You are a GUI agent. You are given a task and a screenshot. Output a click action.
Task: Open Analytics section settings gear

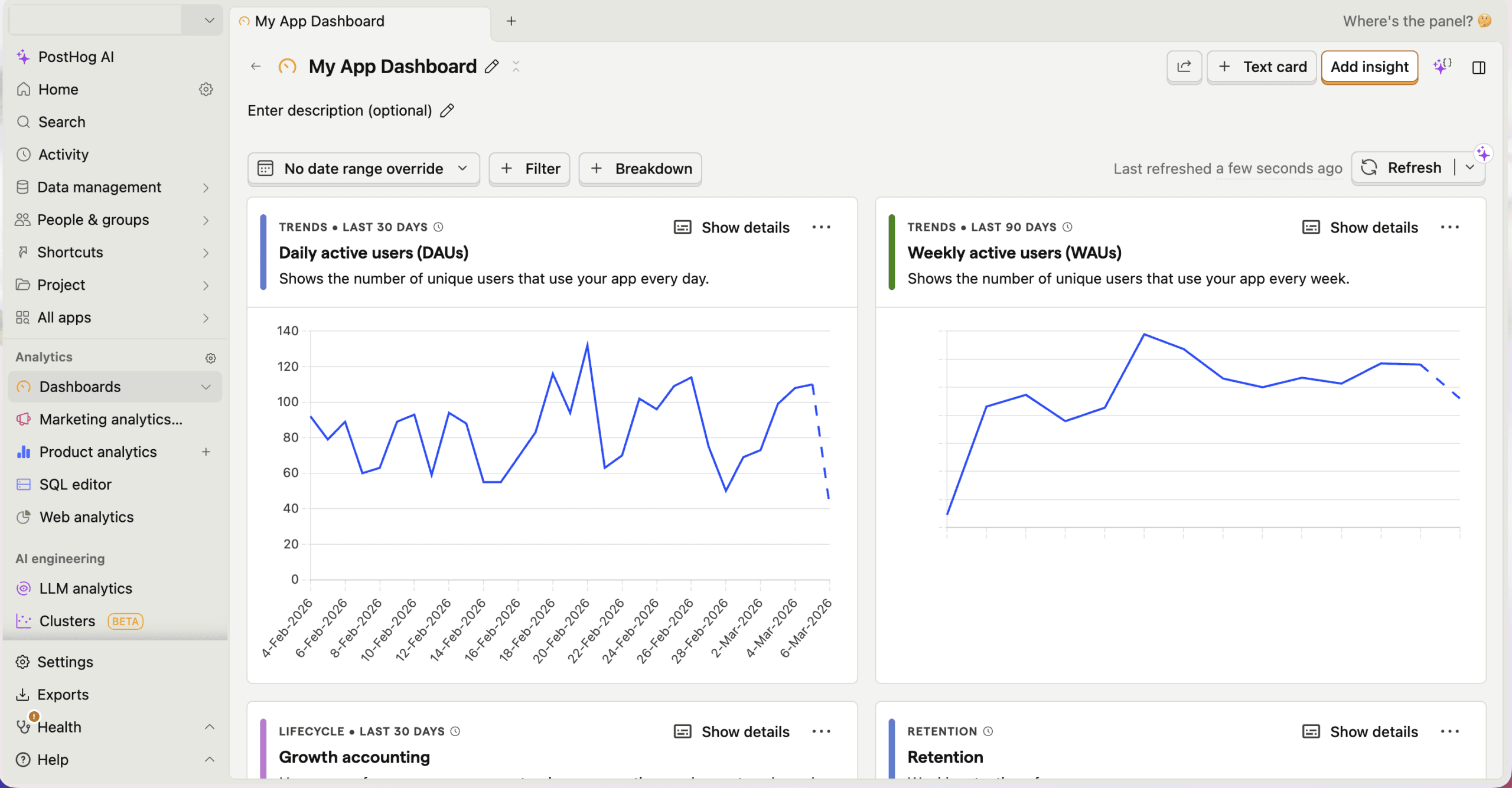pyautogui.click(x=210, y=358)
